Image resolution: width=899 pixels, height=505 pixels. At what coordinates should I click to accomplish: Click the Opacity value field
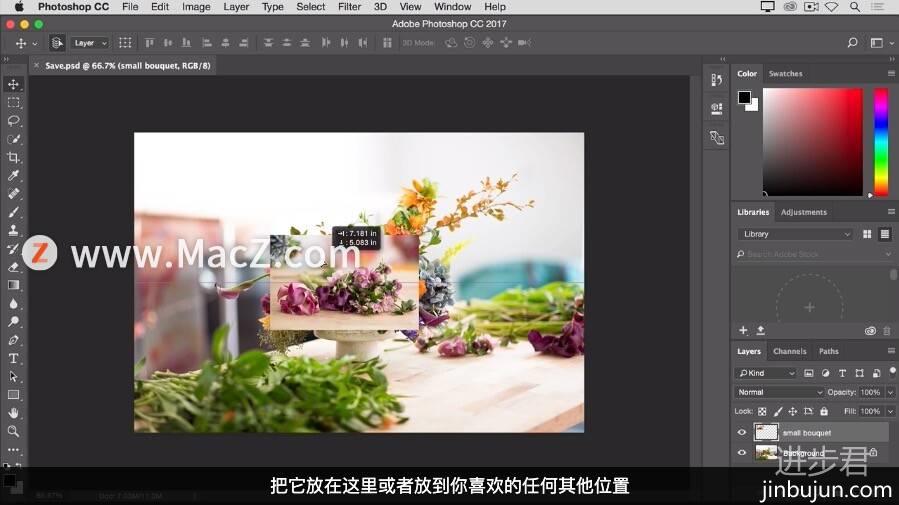870,393
